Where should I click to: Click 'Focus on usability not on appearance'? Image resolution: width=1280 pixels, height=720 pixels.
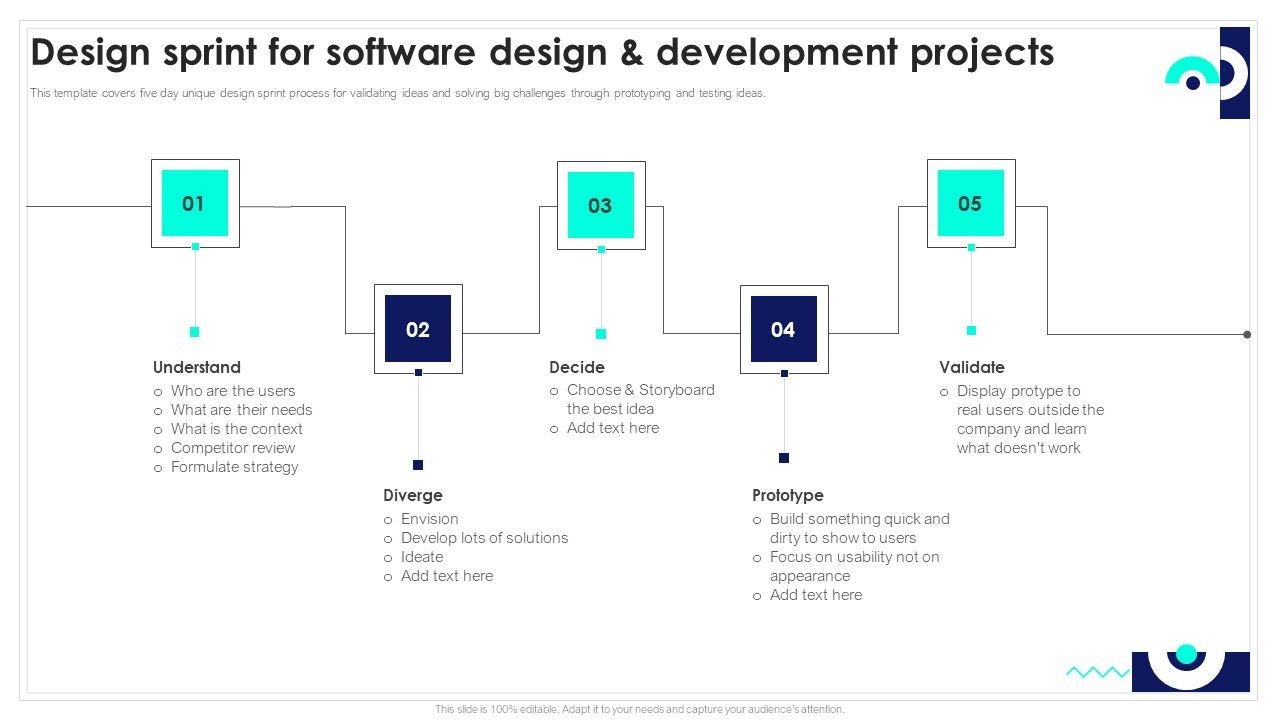(x=855, y=566)
